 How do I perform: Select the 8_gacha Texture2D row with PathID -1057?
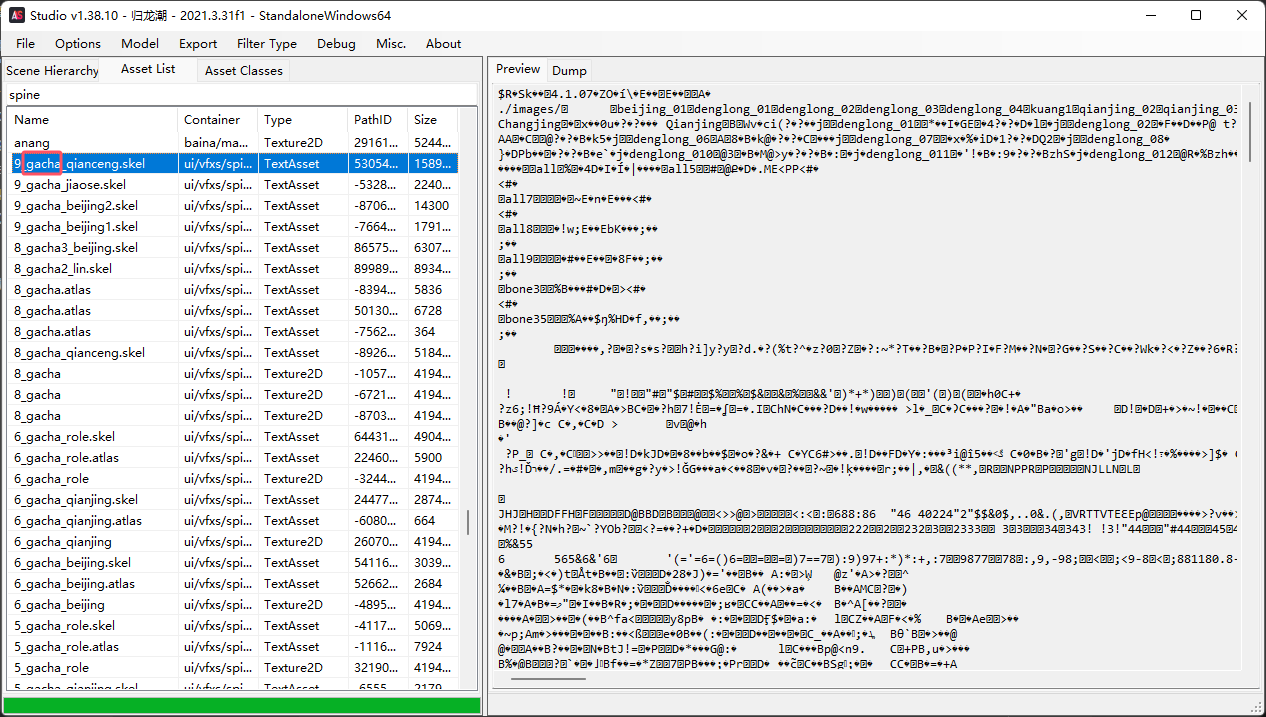coord(234,373)
